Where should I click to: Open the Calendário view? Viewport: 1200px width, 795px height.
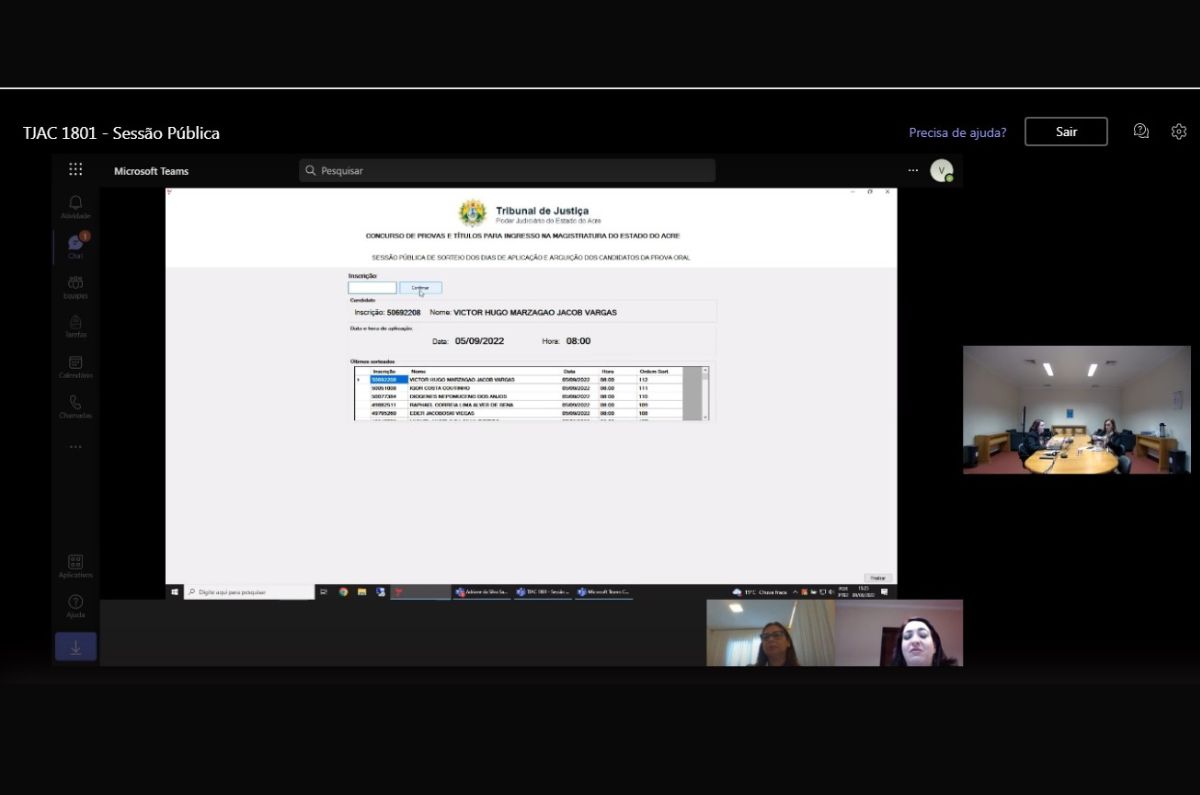click(x=76, y=366)
